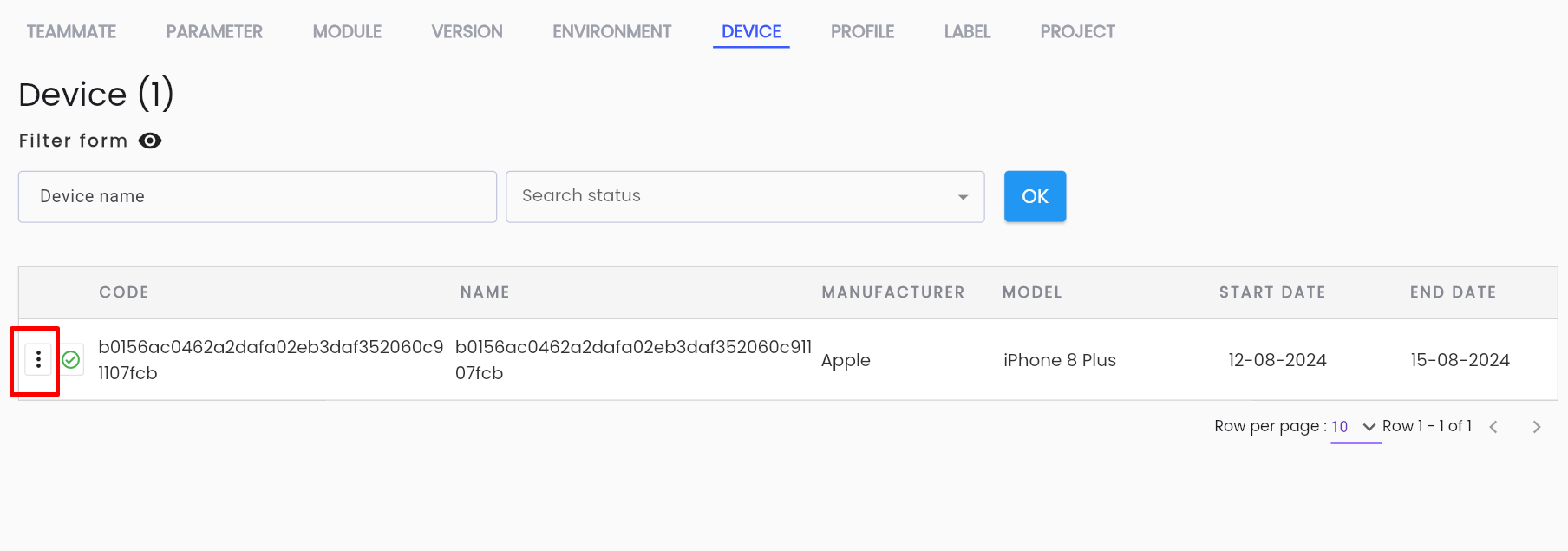The width and height of the screenshot is (1568, 551).
Task: Switch to the PROFILE tab
Action: [862, 32]
